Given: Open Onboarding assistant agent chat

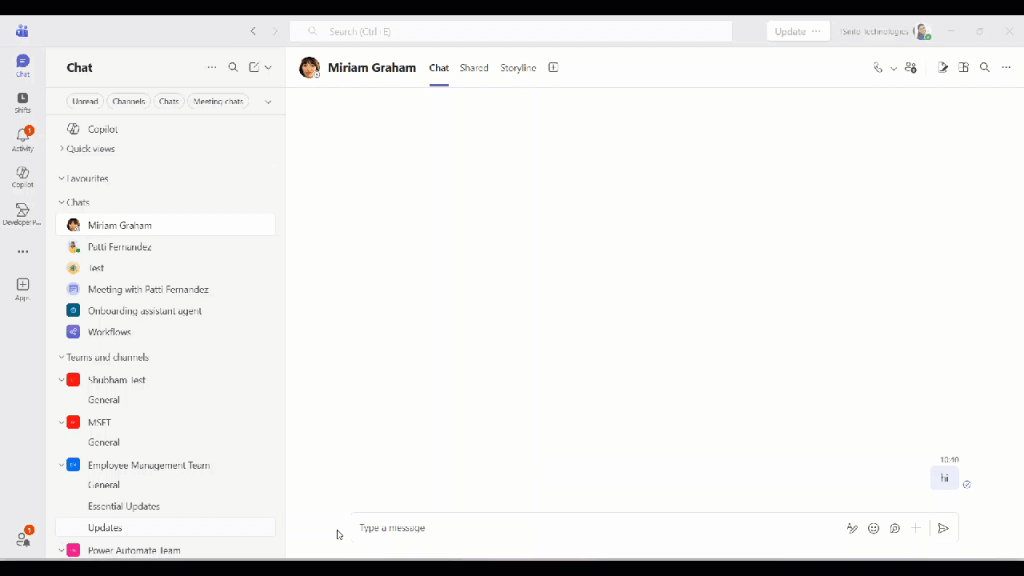Looking at the screenshot, I should 165,311.
